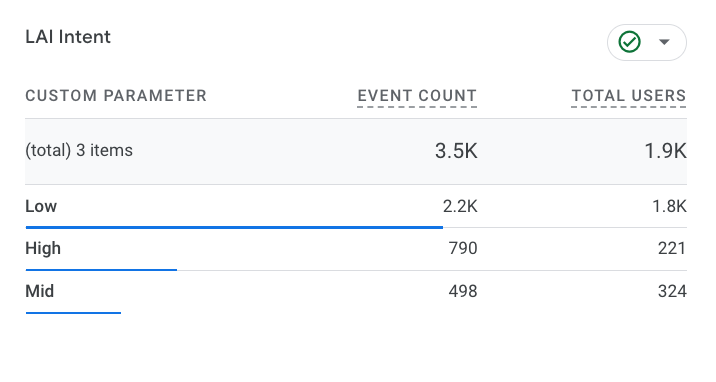Click the 3.5K total event count
This screenshot has width=716, height=382.
click(456, 151)
